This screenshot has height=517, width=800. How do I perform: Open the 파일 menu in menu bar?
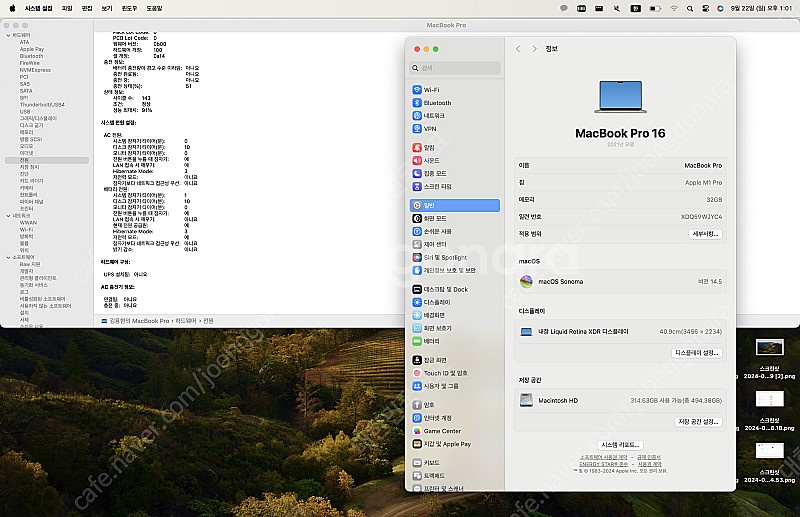pyautogui.click(x=67, y=8)
